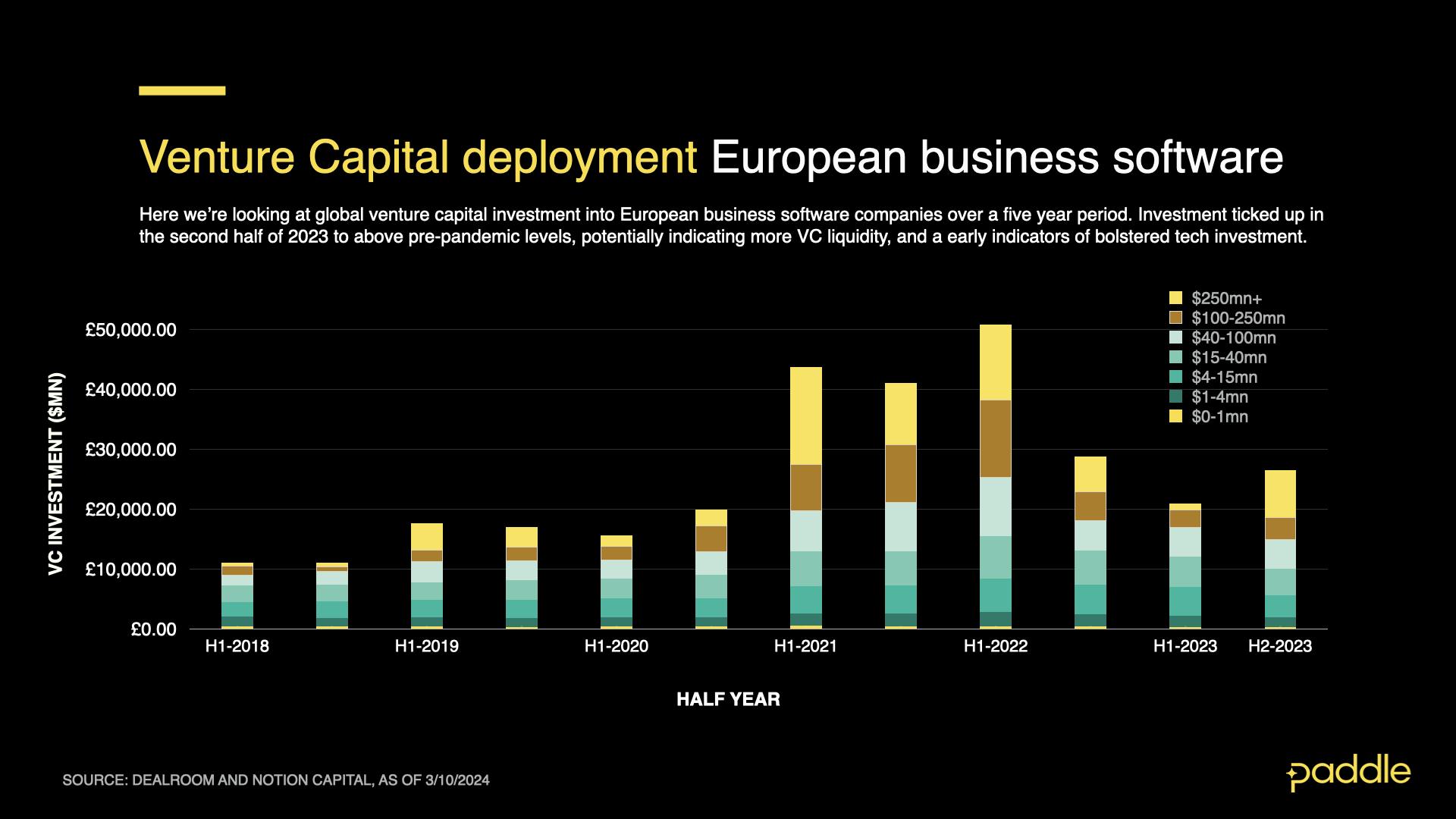1456x819 pixels.
Task: Select the H1-2018 axis label
Action: pyautogui.click(x=237, y=646)
